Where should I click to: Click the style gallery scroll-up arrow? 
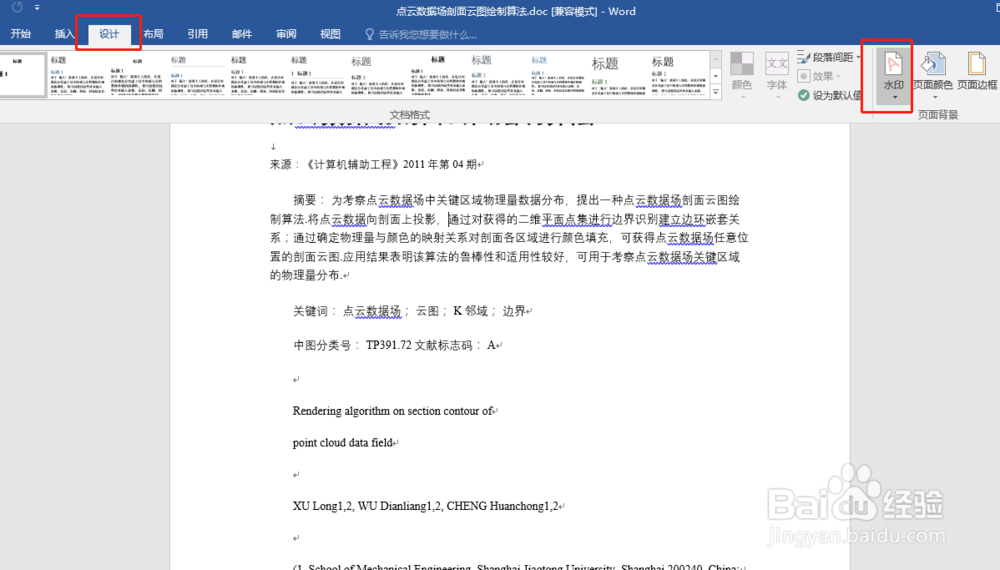point(716,59)
